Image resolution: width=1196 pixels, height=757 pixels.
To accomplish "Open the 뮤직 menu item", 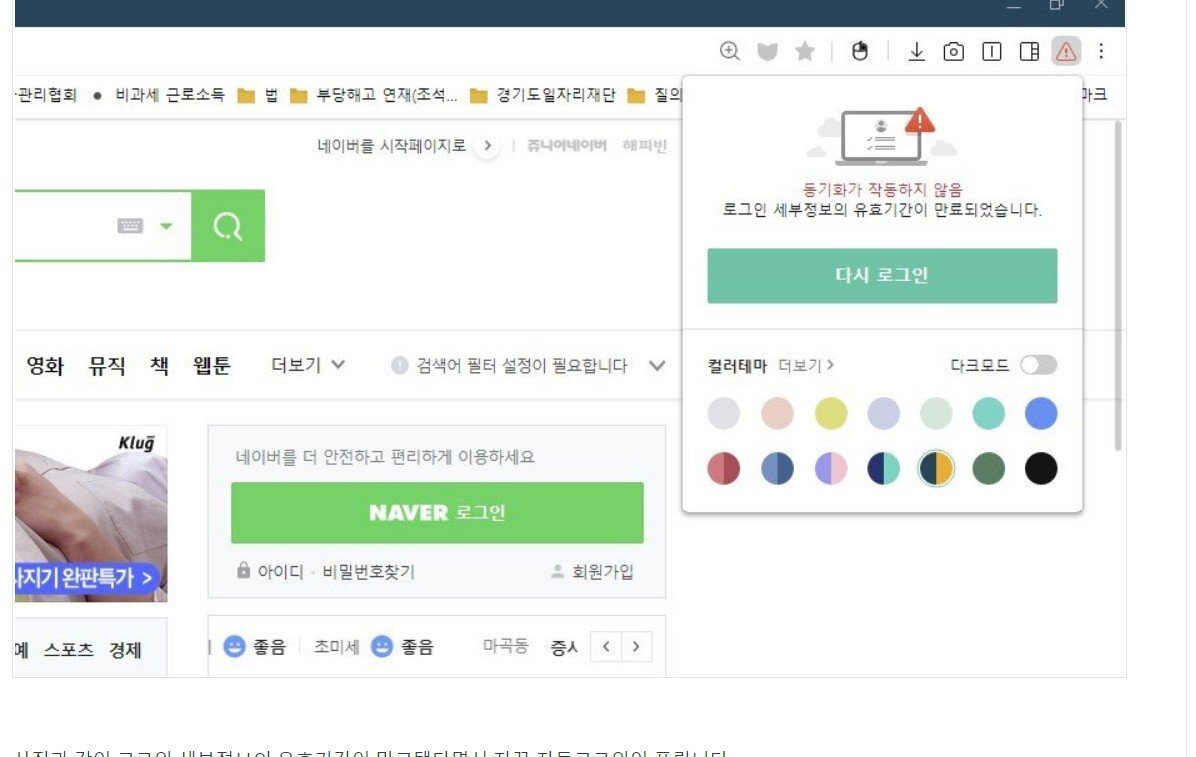I will point(107,366).
